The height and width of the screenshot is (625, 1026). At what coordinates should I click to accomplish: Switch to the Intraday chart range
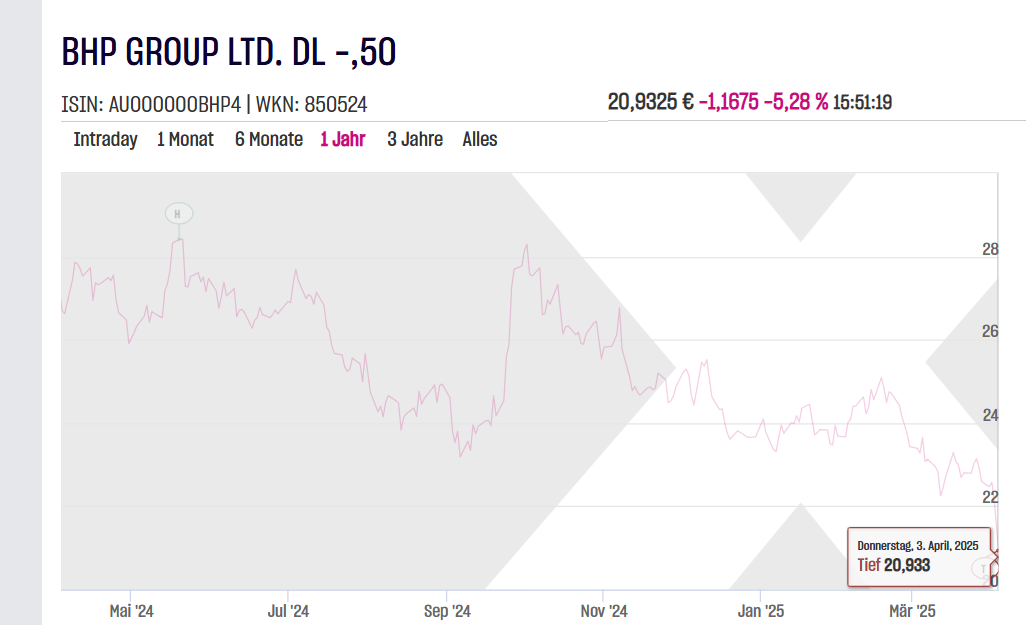105,140
